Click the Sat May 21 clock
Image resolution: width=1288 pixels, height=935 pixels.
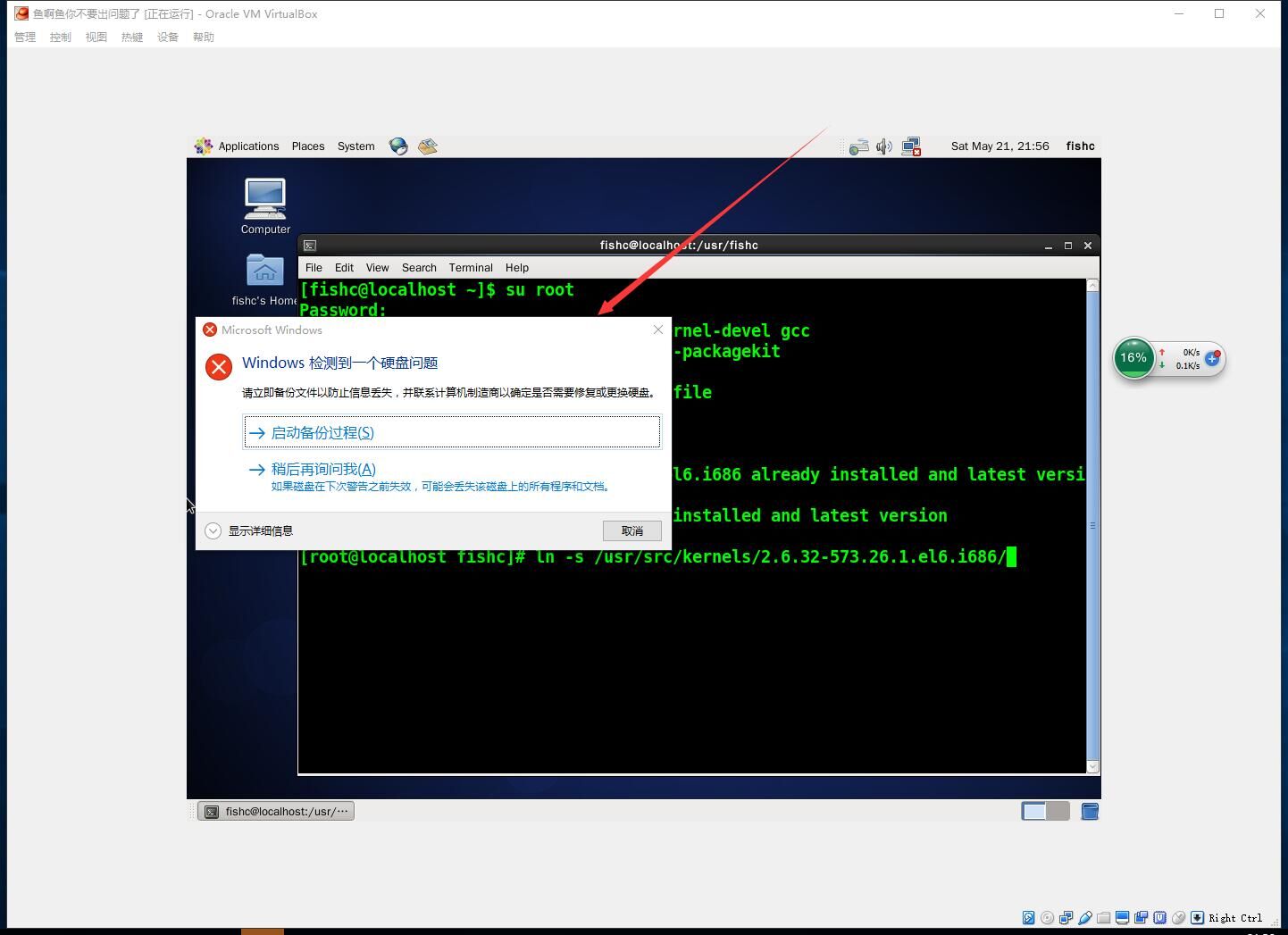999,146
